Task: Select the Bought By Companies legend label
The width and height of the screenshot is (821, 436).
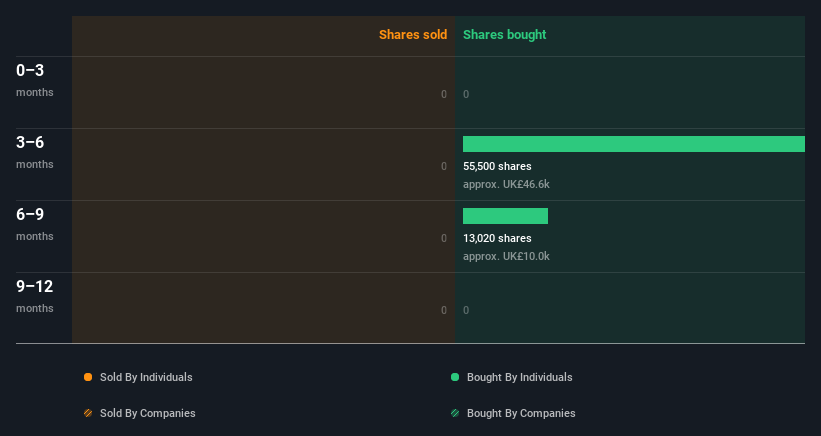Action: [x=521, y=413]
